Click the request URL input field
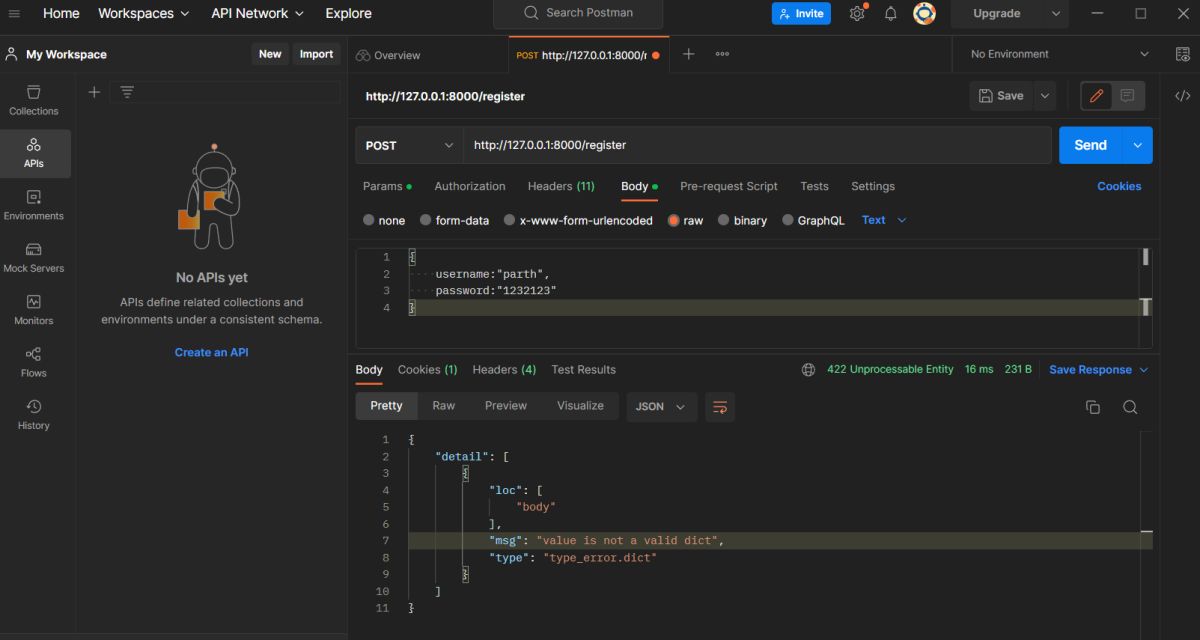 click(755, 145)
